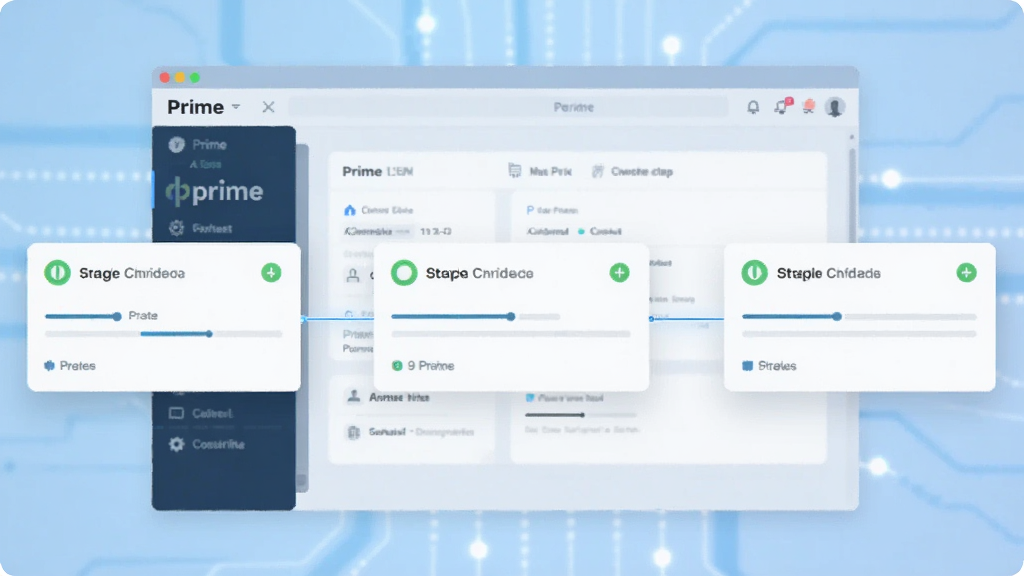
Task: Adjust the slider on Stape Cnridece card
Action: point(475,317)
